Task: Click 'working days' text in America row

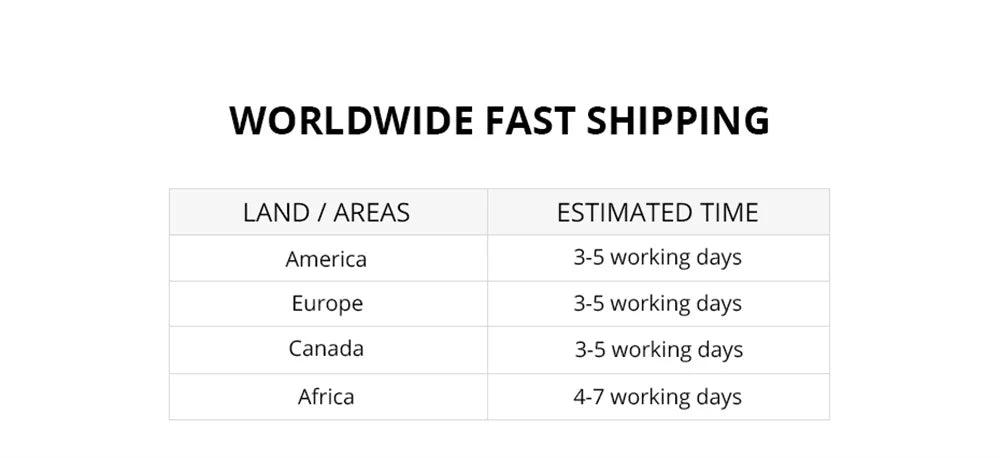Action: 676,257
